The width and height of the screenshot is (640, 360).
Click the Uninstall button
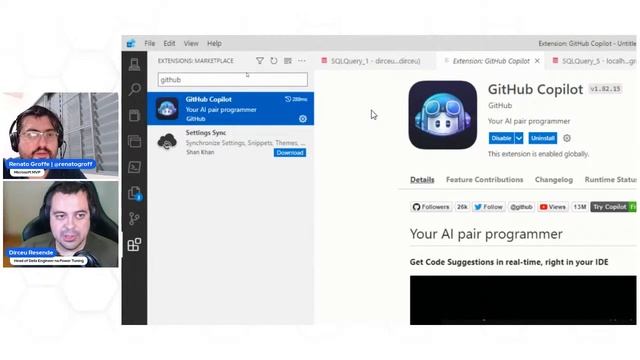click(542, 138)
